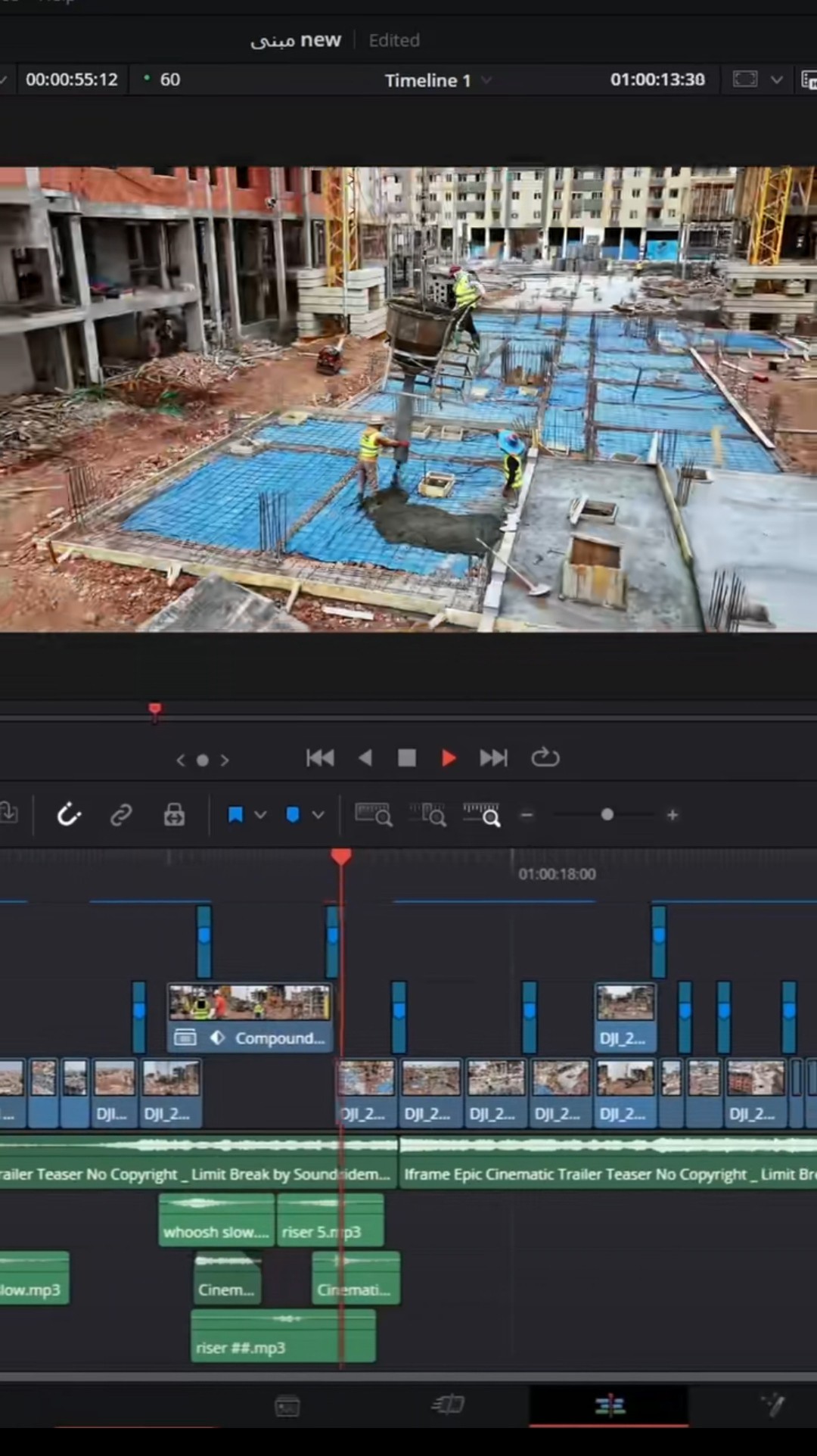Viewport: 817px width, 1456px height.
Task: Select the Cinemati... audio clip
Action: tap(356, 1277)
